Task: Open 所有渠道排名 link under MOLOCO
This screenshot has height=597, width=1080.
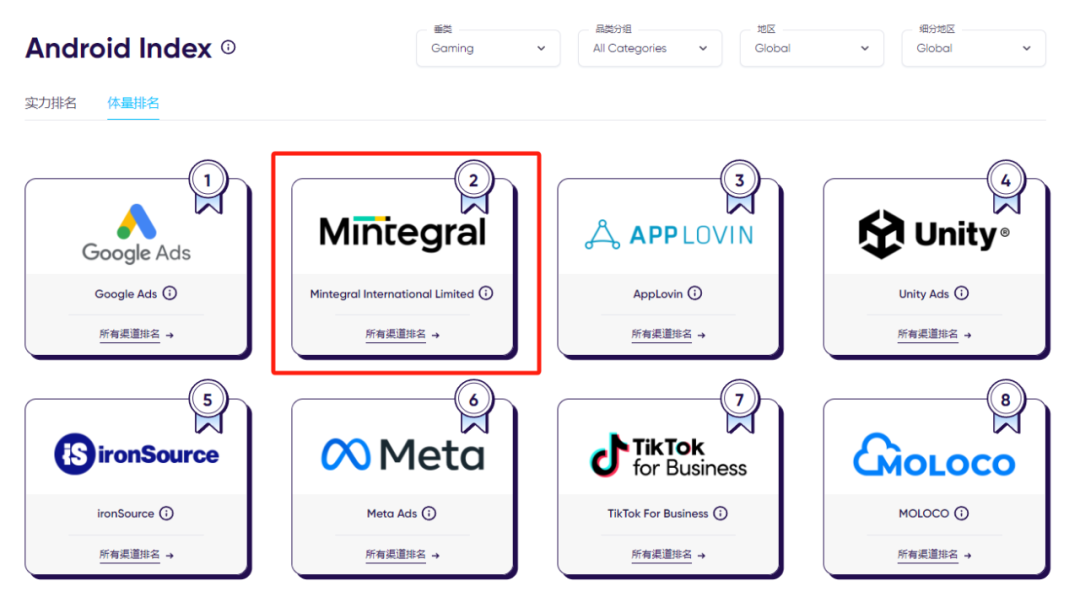Action: click(x=934, y=554)
